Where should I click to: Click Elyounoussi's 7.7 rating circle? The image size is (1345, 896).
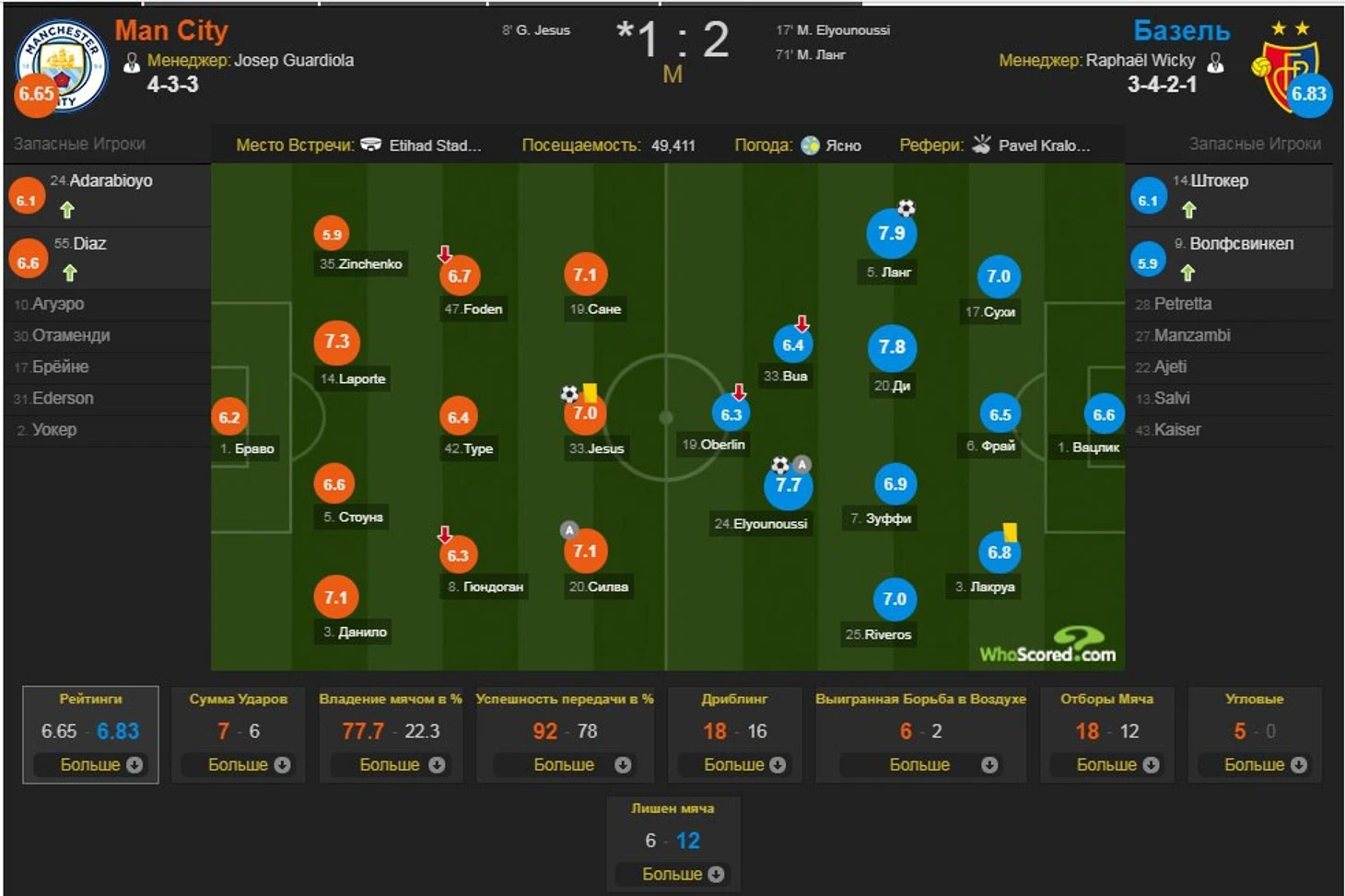789,485
